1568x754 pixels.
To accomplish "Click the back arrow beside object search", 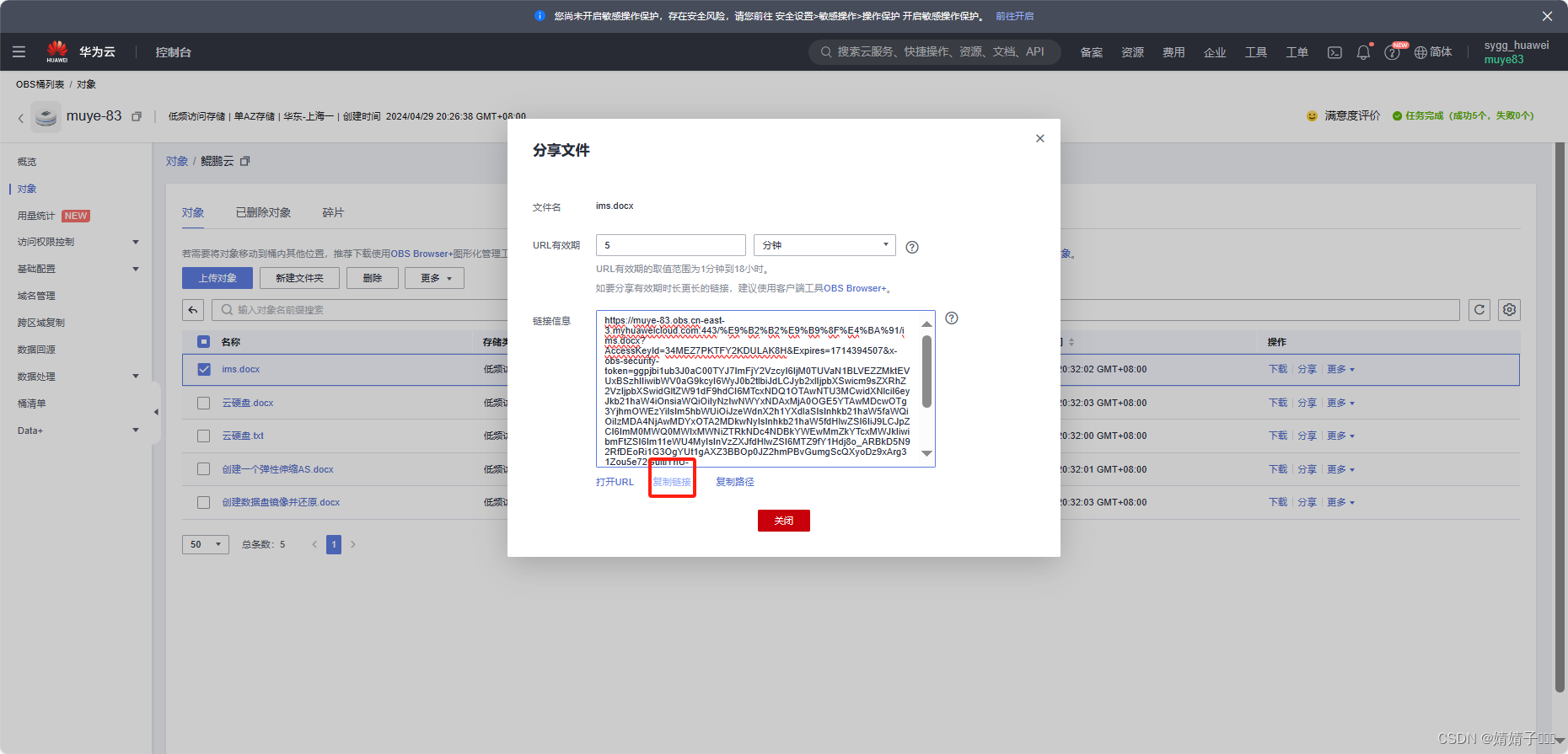I will click(193, 310).
